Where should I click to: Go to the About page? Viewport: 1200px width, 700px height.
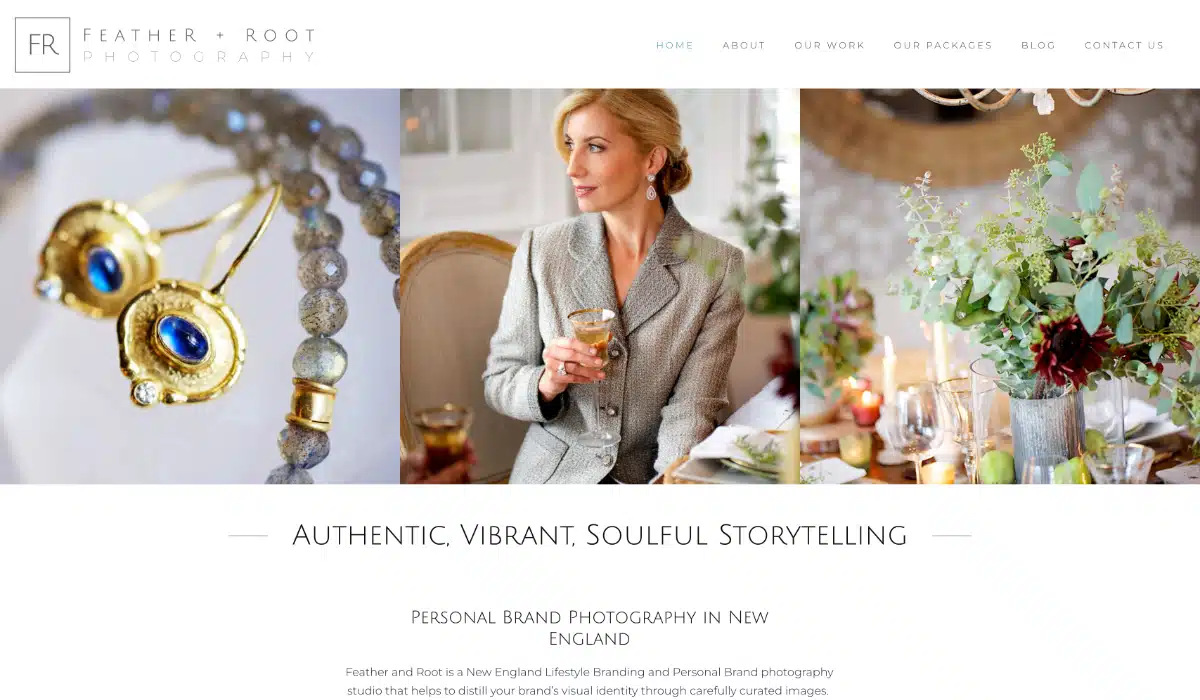(x=744, y=45)
